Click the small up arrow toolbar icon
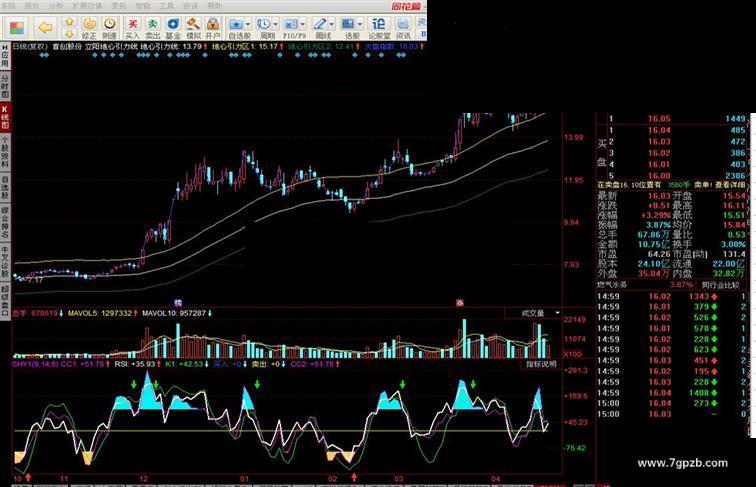 pos(69,22)
